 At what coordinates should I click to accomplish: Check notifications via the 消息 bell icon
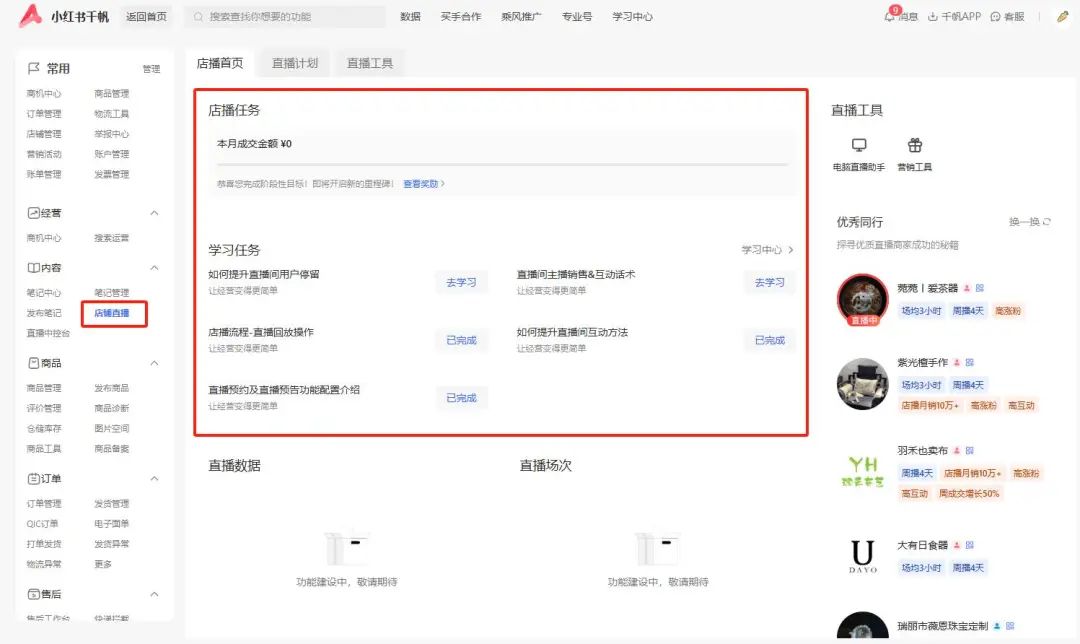[890, 16]
